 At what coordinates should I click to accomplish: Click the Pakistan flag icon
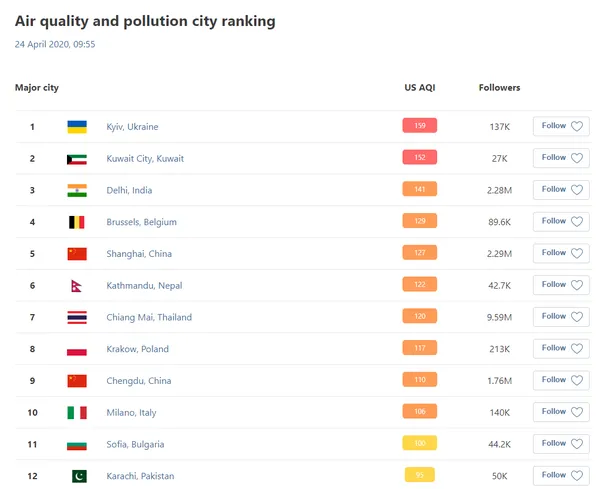79,476
